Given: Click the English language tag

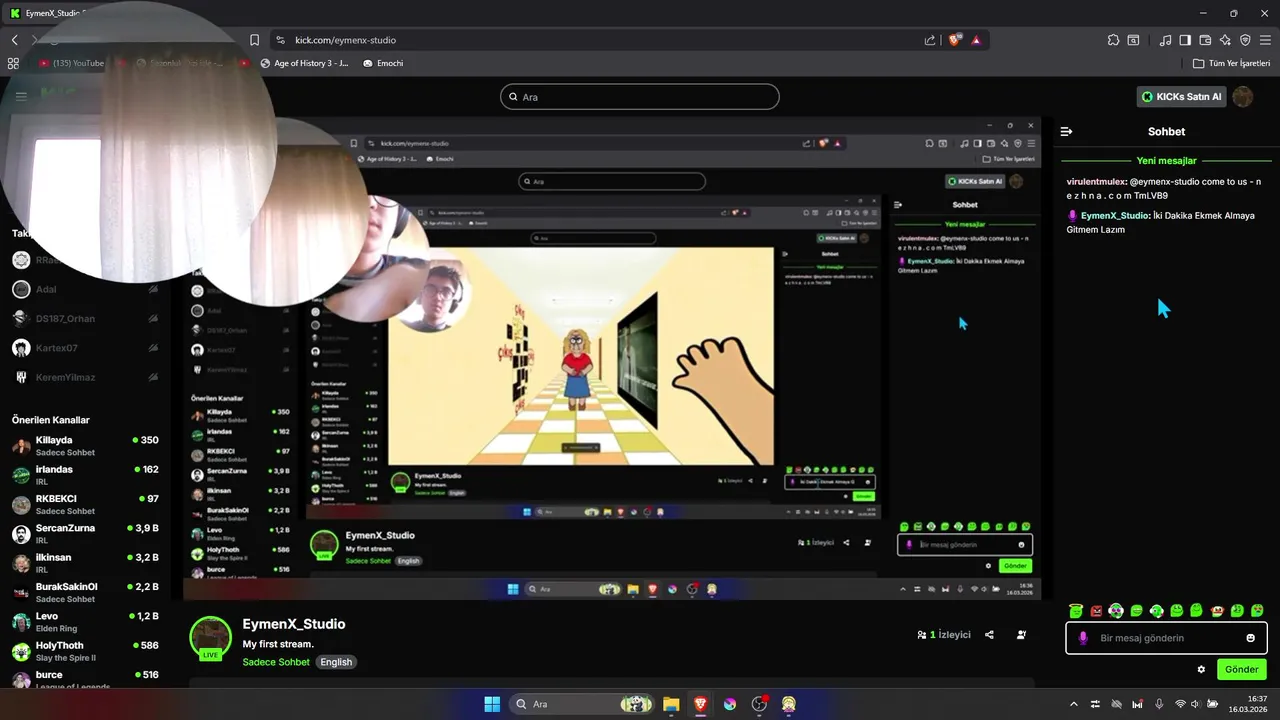Looking at the screenshot, I should [336, 662].
